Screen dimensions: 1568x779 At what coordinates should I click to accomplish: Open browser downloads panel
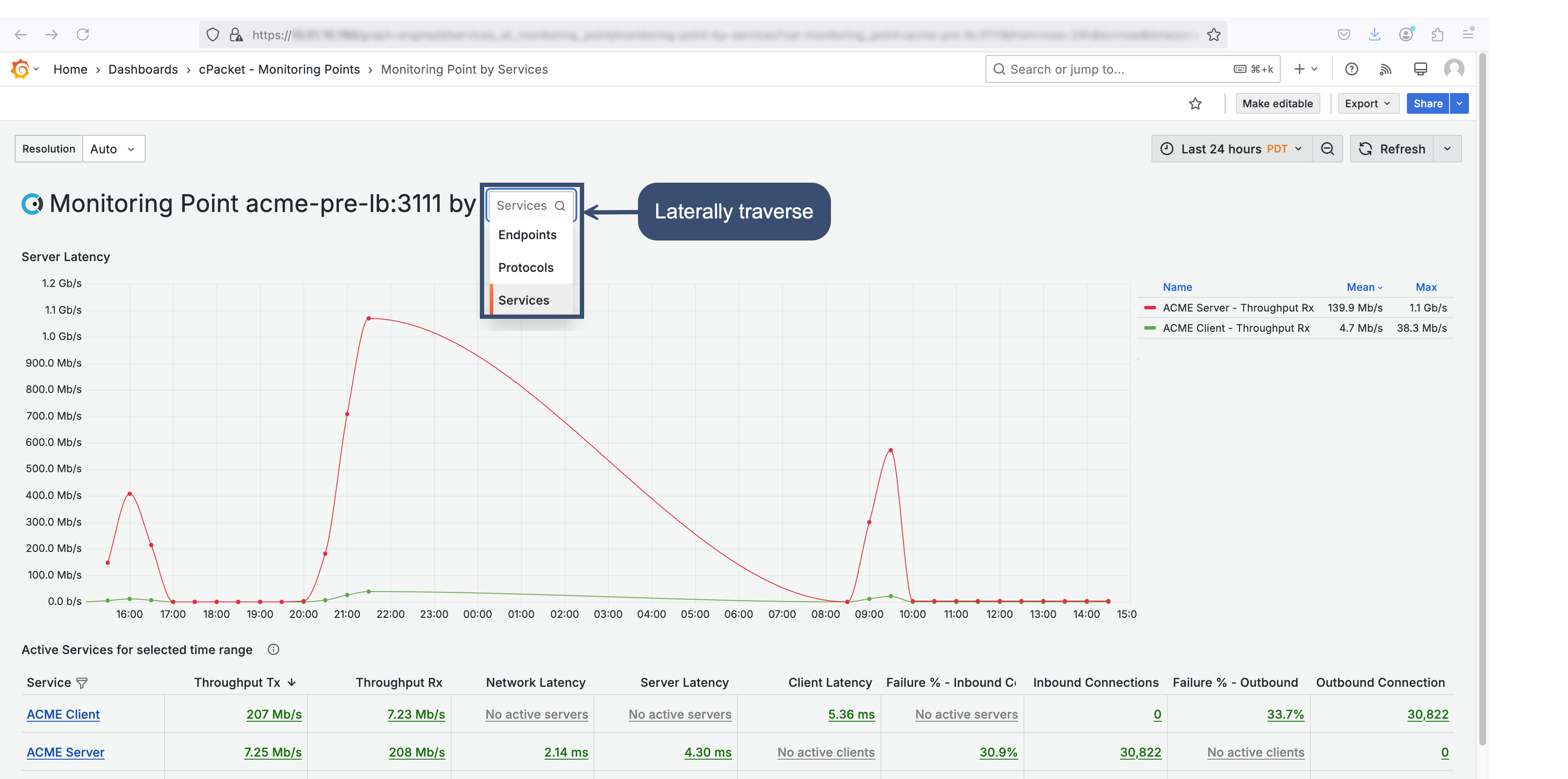(x=1375, y=35)
